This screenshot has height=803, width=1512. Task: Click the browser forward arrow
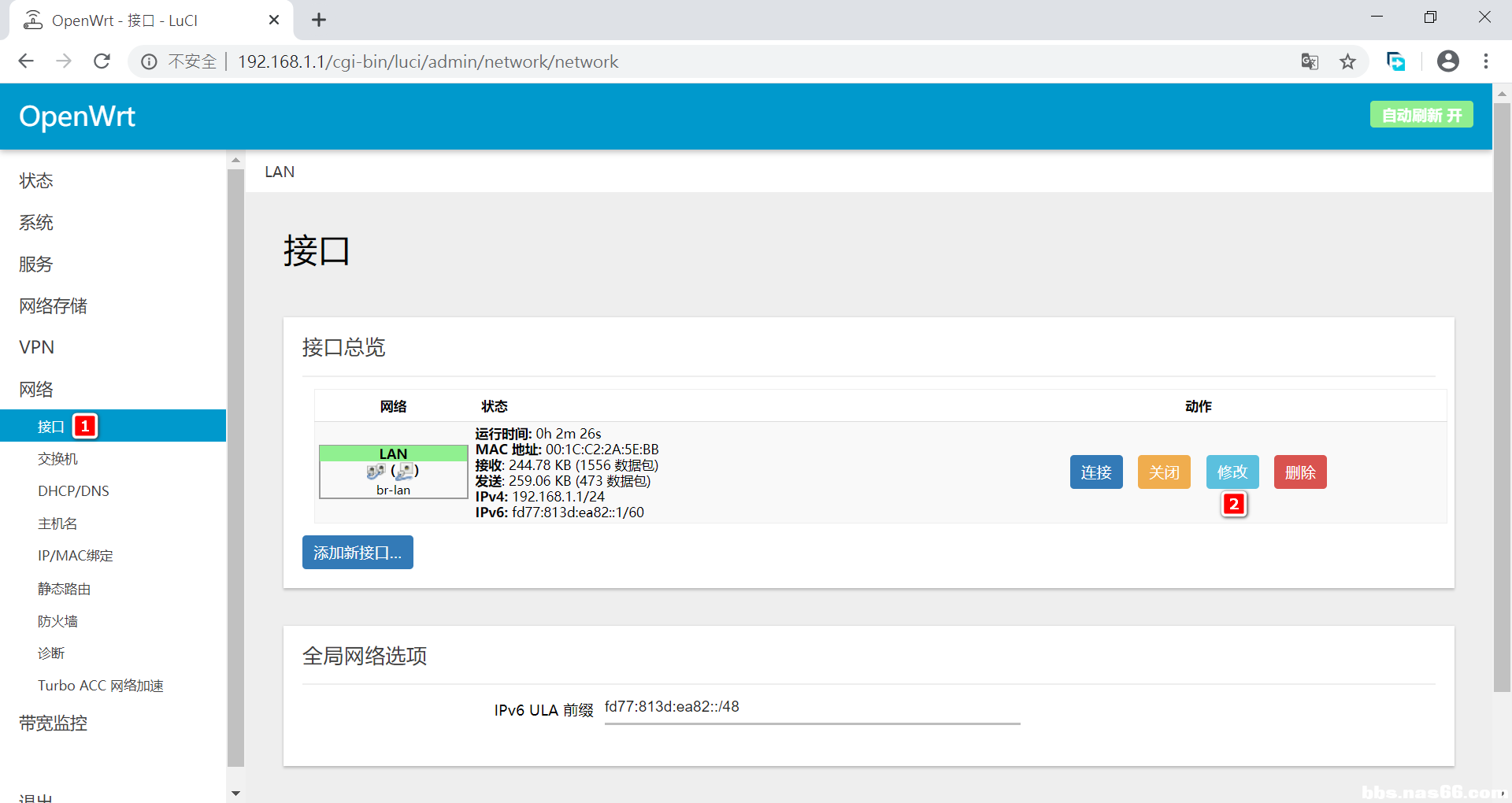64,61
